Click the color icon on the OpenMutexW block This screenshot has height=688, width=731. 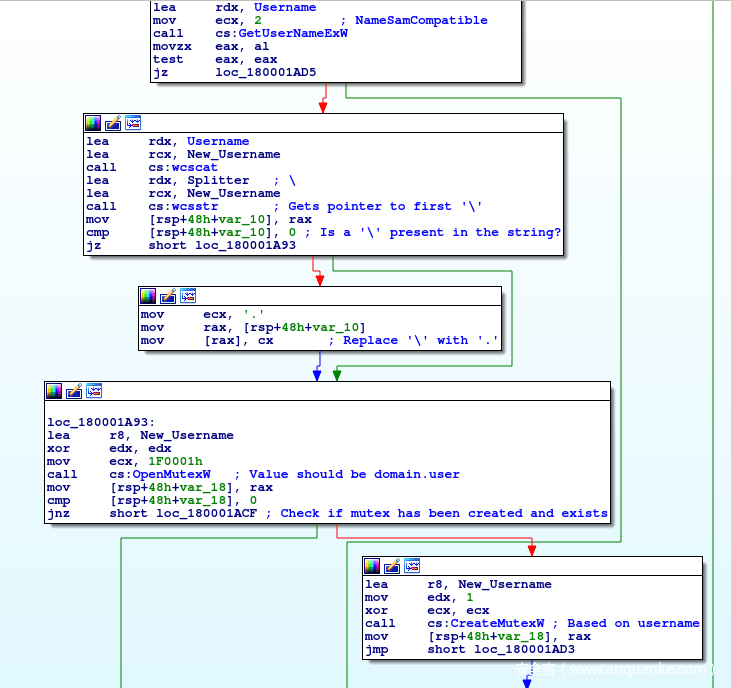pos(54,390)
